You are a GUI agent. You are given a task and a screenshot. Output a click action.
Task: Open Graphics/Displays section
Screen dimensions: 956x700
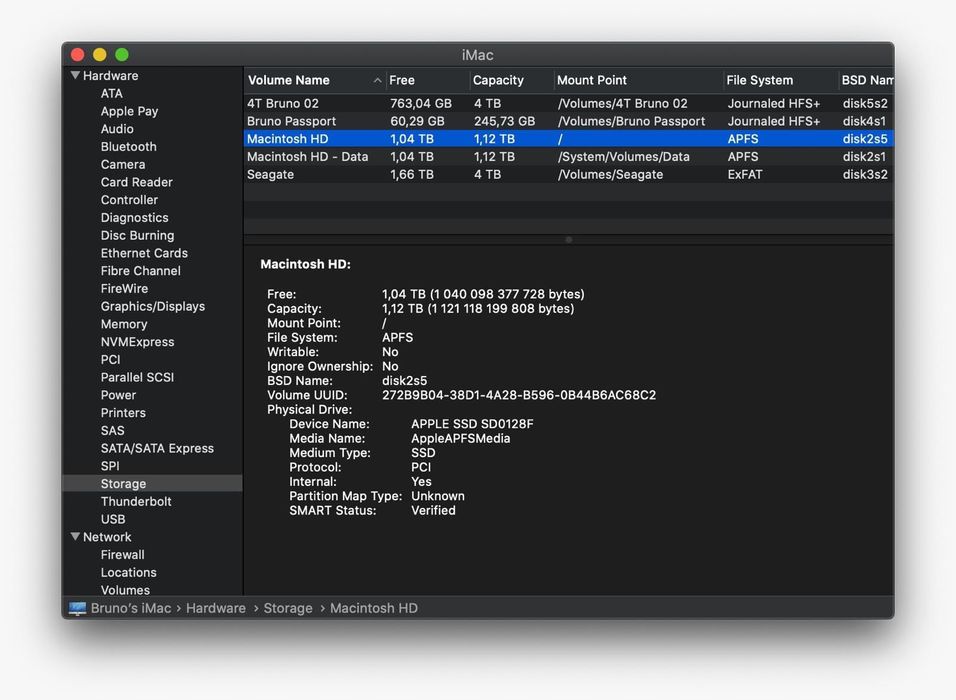tap(153, 306)
